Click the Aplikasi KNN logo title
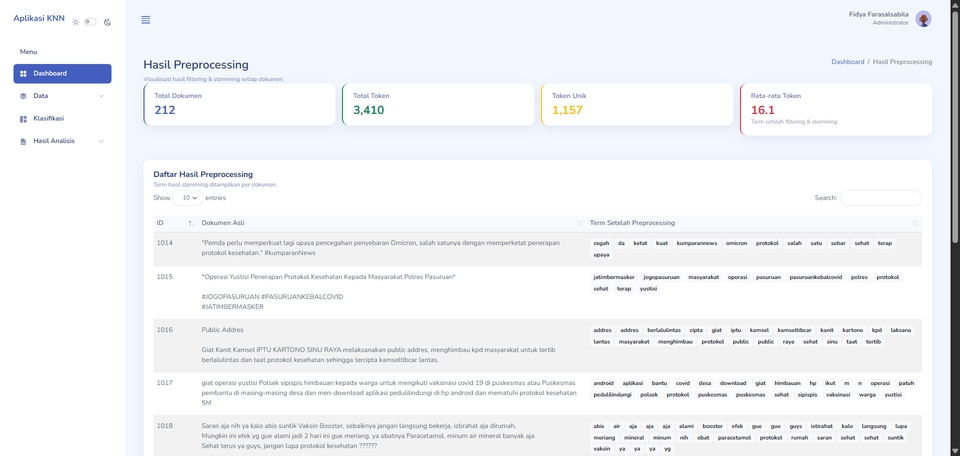Image resolution: width=960 pixels, height=456 pixels. pyautogui.click(x=39, y=18)
